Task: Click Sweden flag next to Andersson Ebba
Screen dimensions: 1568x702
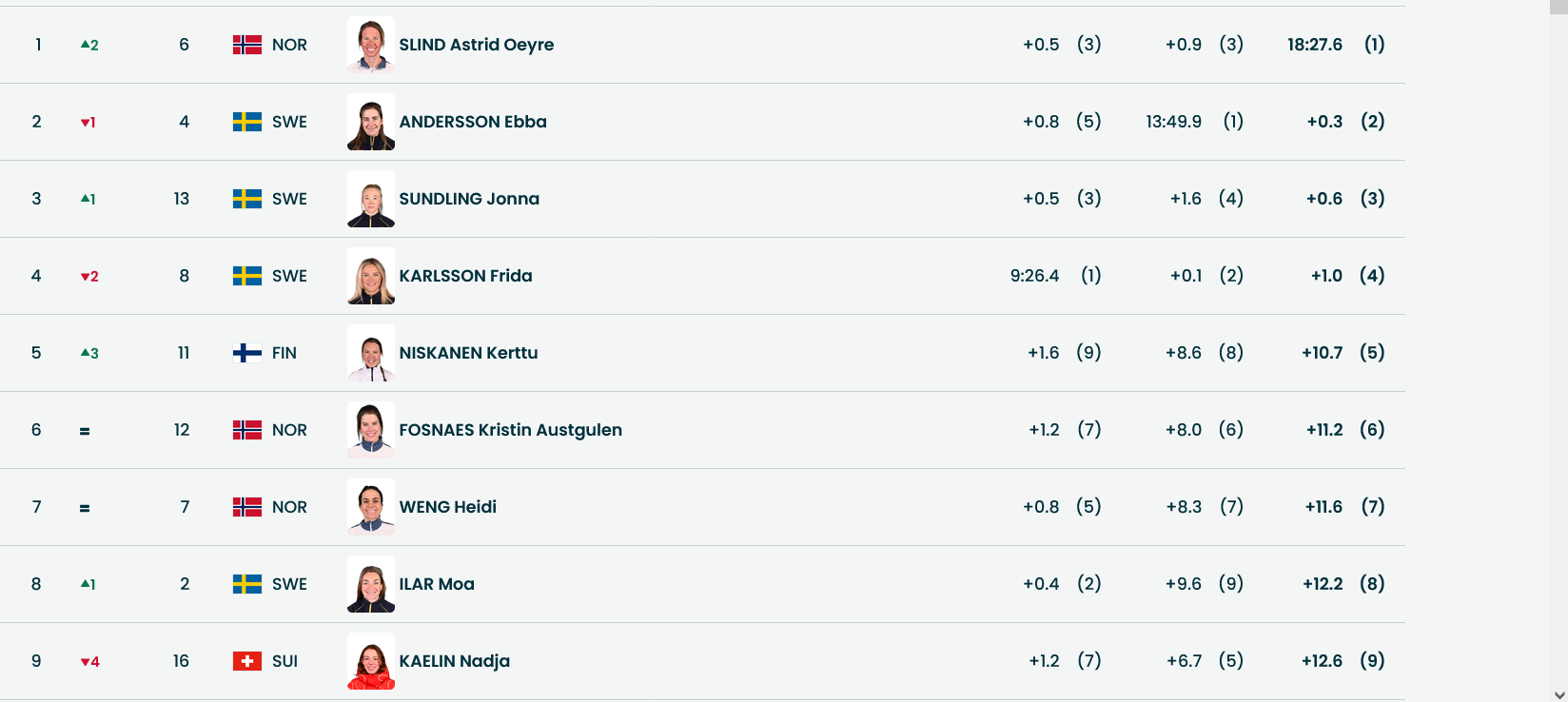Action: (x=247, y=122)
